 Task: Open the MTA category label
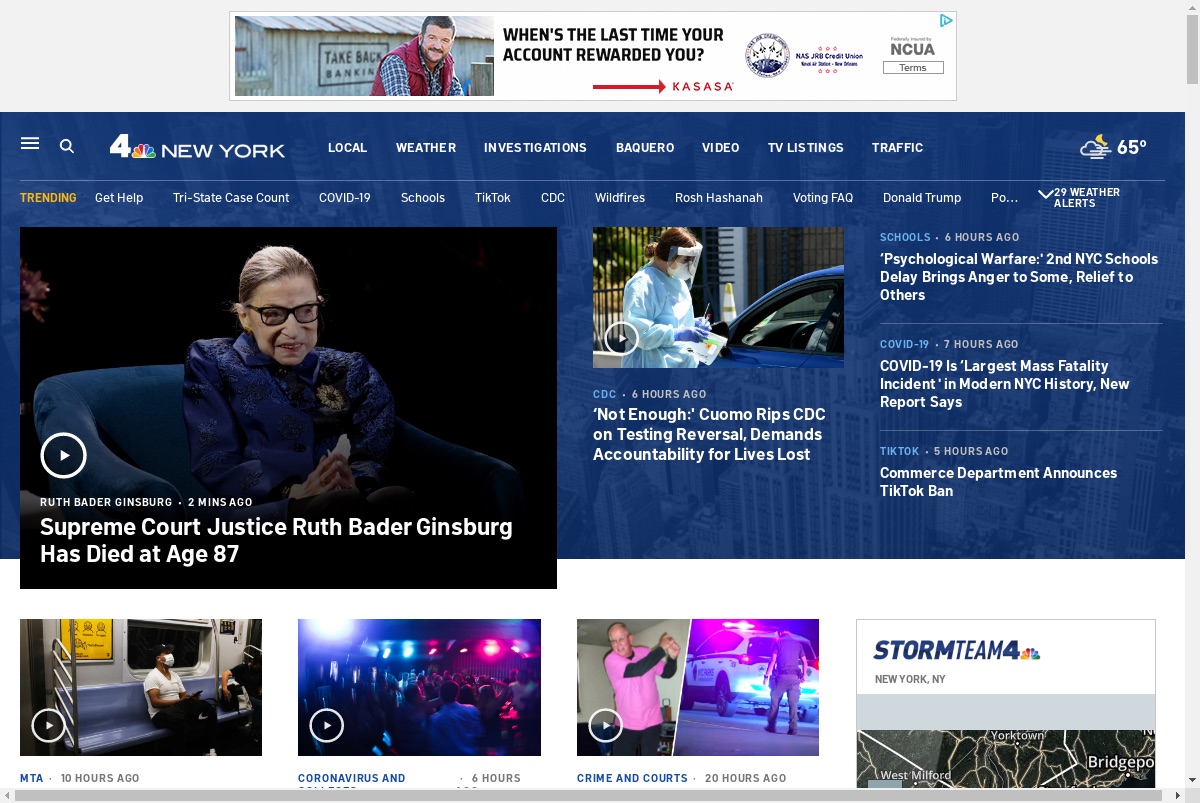32,778
